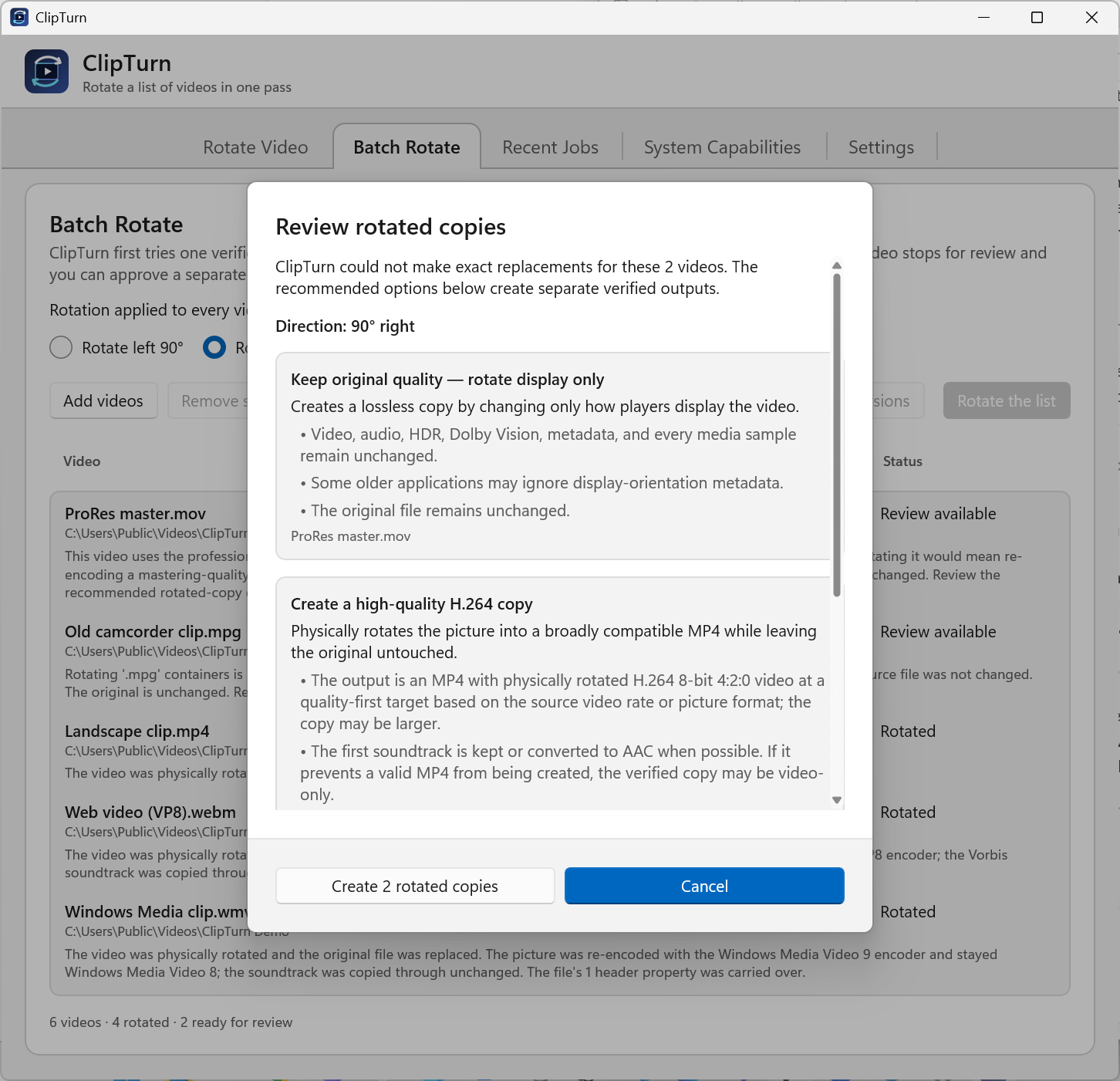1120x1081 pixels.
Task: Click the ClipTurn title bar icon
Action: (x=19, y=17)
